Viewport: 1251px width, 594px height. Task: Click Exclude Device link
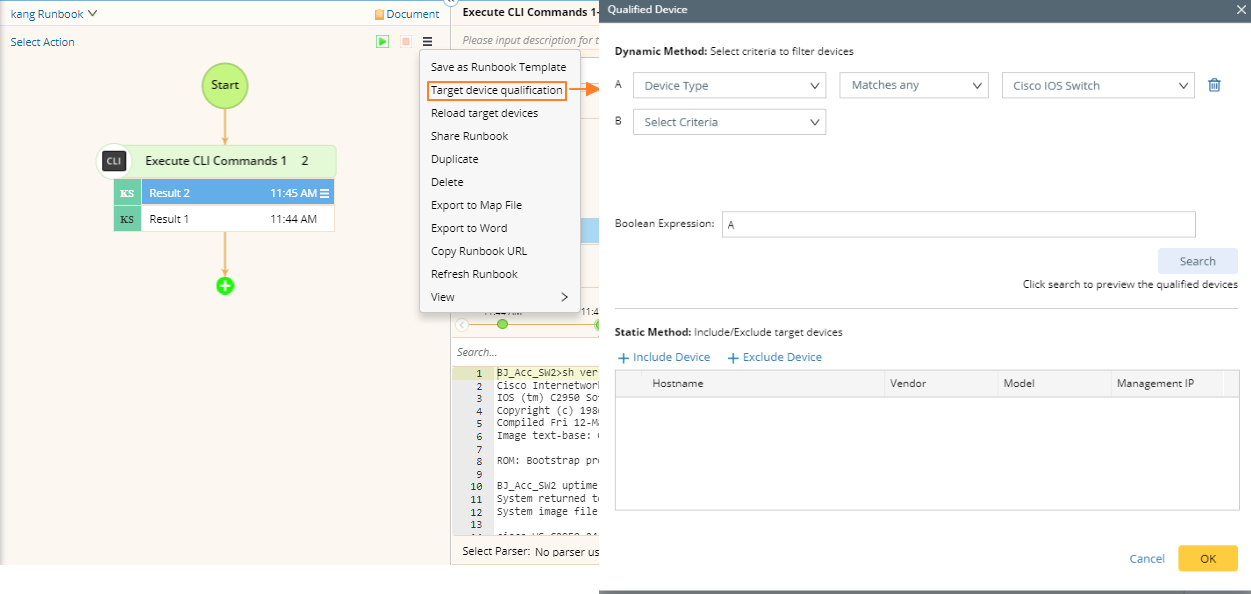(774, 357)
